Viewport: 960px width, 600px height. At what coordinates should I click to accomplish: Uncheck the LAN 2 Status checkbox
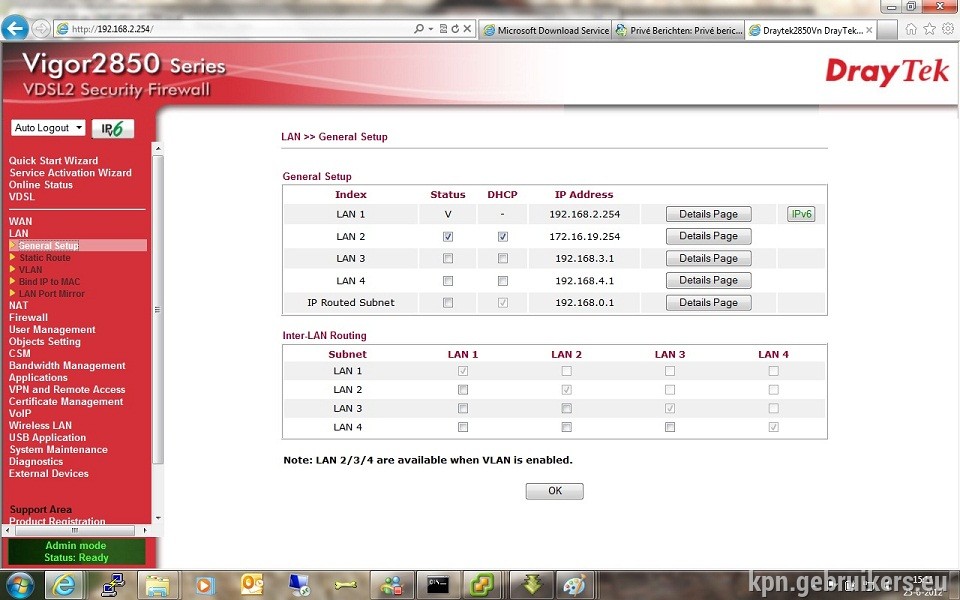[448, 236]
